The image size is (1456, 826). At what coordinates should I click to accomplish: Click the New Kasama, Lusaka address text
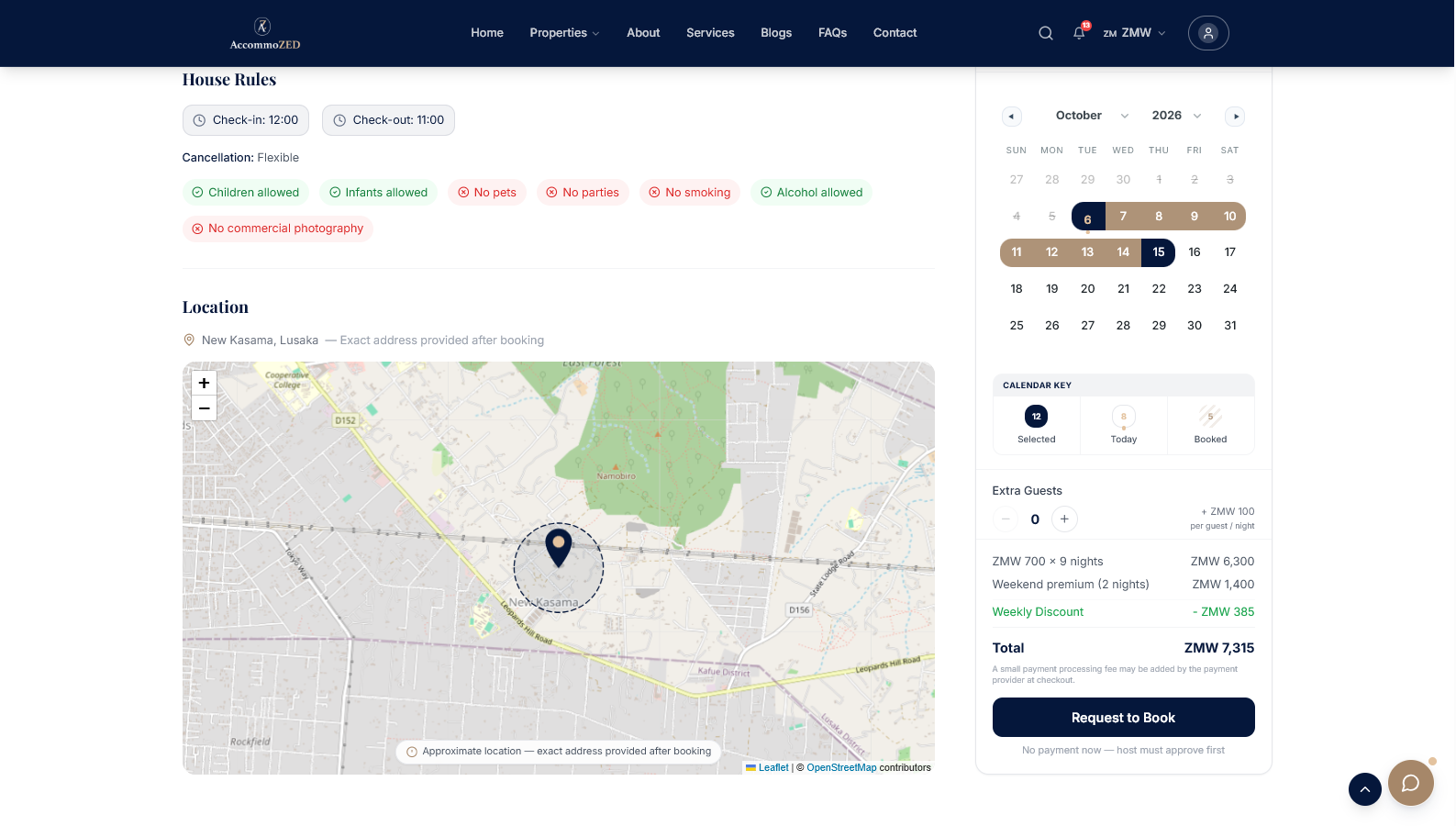[260, 340]
